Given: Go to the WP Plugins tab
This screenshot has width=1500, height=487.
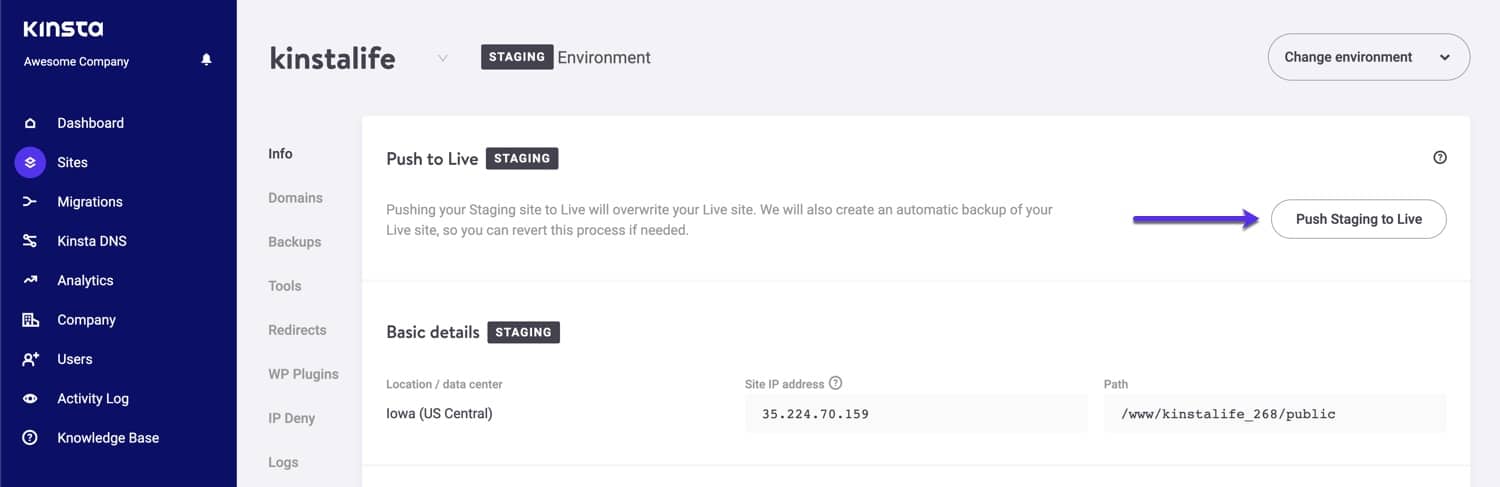Looking at the screenshot, I should [303, 374].
